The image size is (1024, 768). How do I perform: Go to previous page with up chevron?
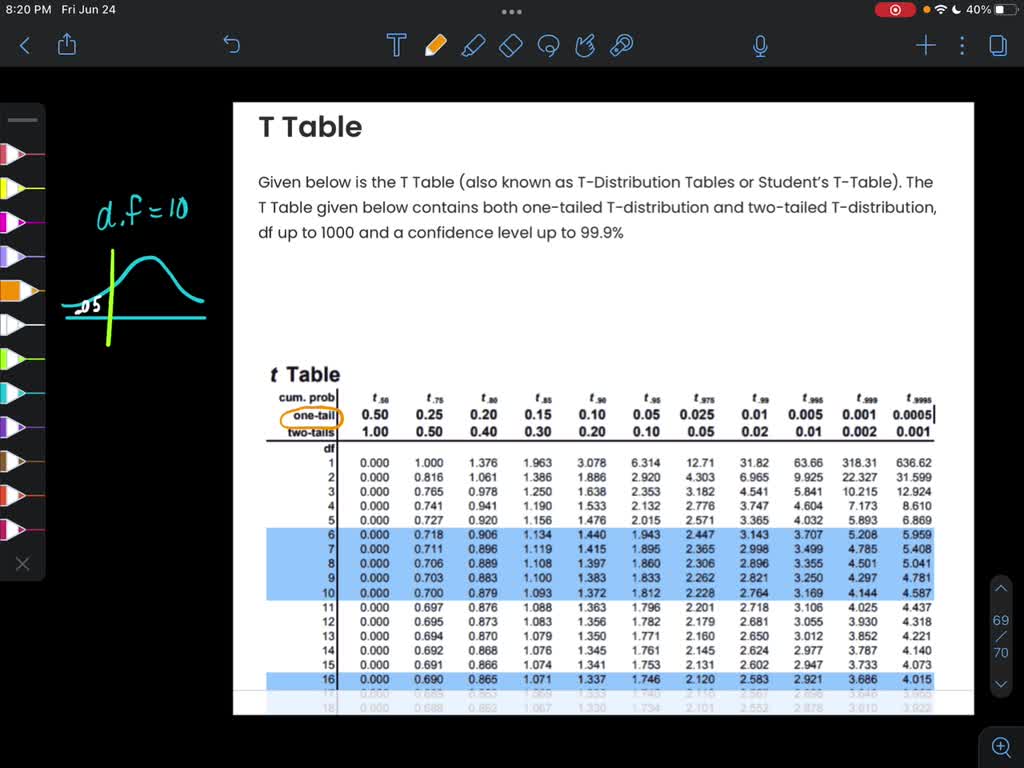click(1001, 588)
